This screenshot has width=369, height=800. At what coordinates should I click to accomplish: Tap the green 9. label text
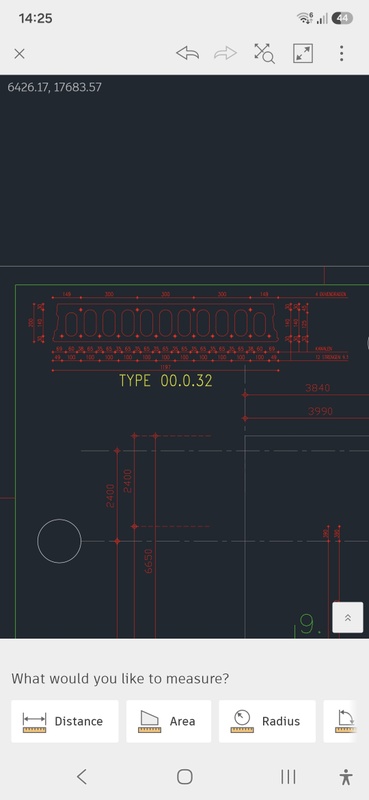310,624
